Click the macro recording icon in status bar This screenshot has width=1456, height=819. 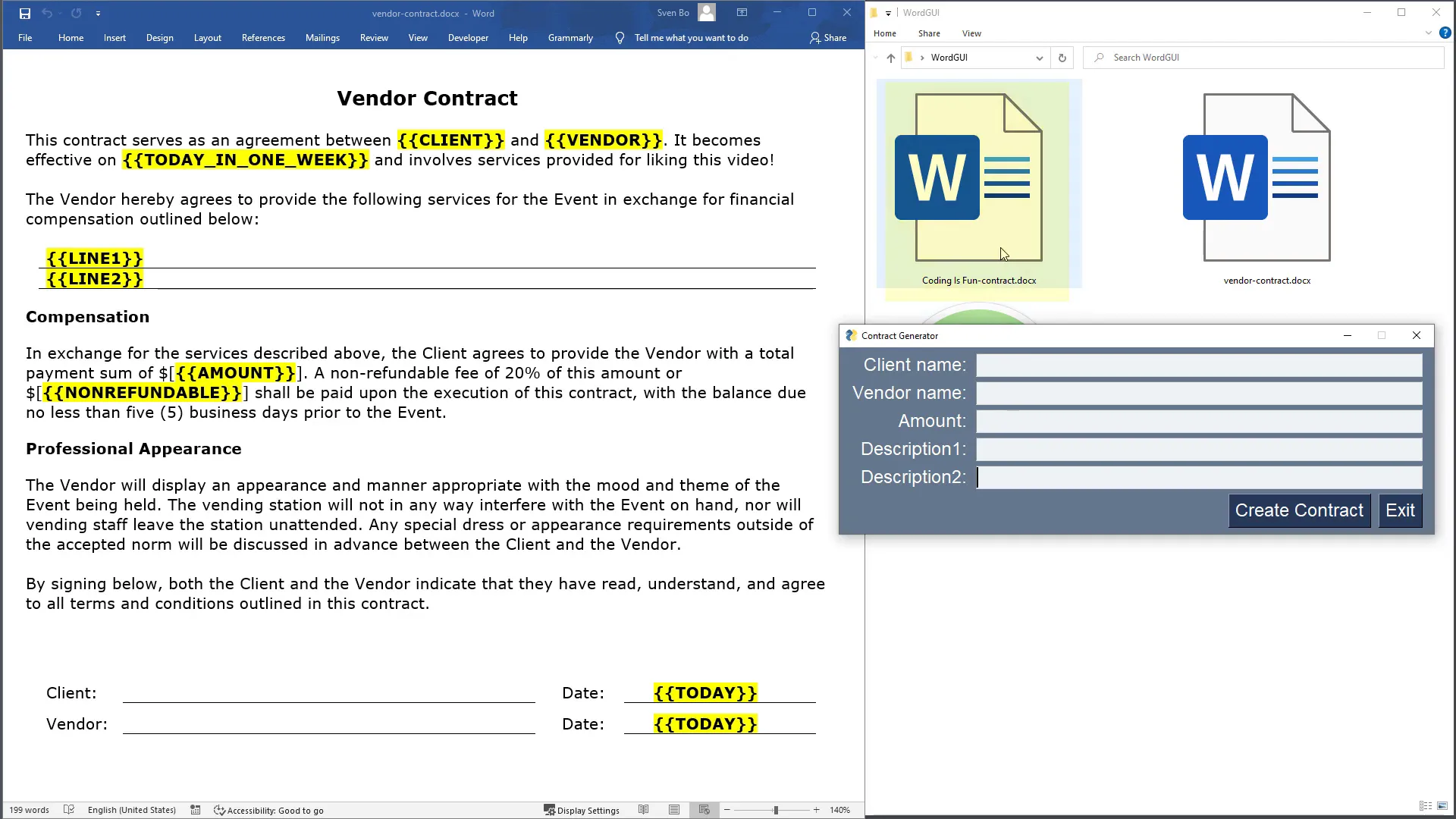click(195, 810)
